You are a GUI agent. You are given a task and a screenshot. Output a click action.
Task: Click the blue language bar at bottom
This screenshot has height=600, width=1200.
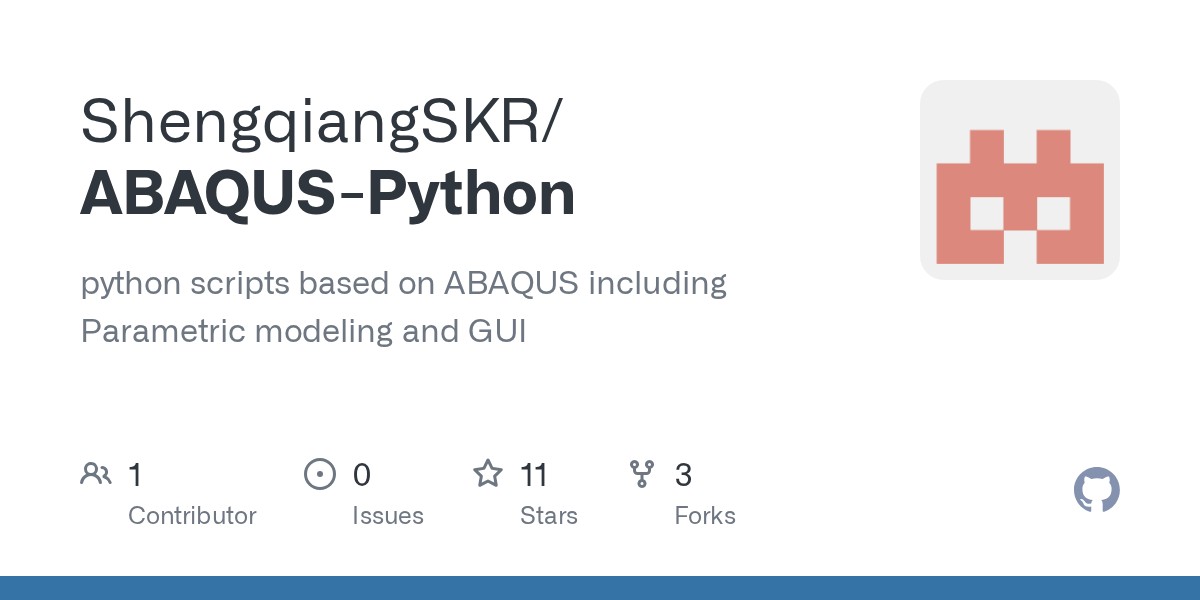(x=600, y=588)
